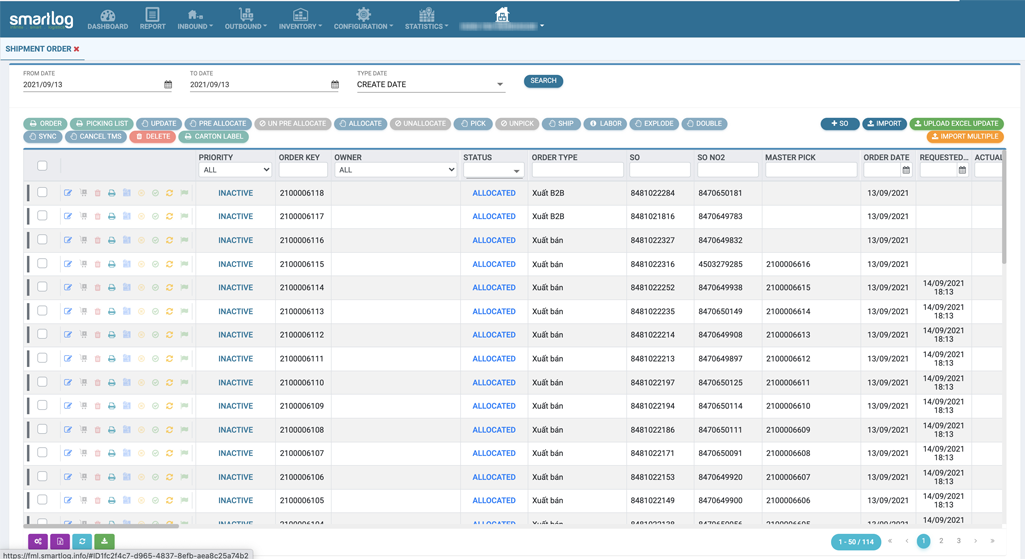Viewport: 1025px width, 559px height.
Task: Click the trash icon for order 2100006117
Action: pos(97,217)
